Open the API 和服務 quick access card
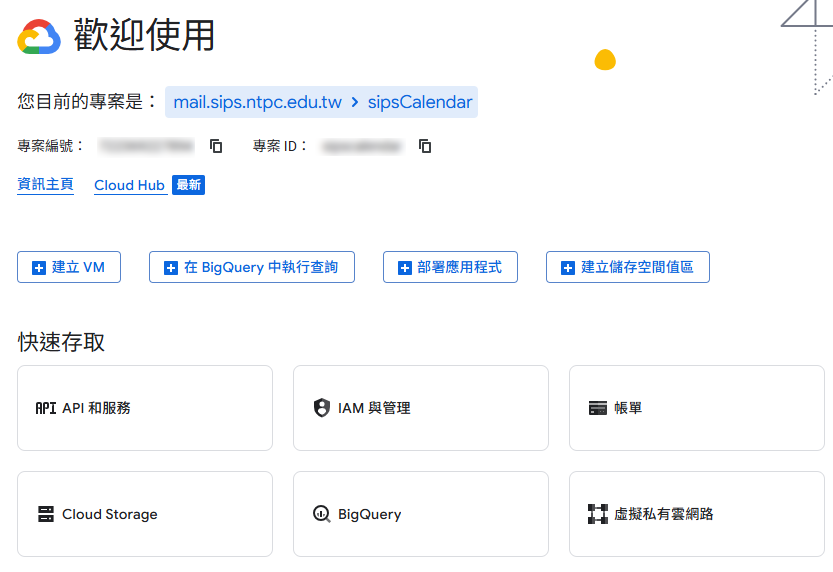 pos(145,408)
